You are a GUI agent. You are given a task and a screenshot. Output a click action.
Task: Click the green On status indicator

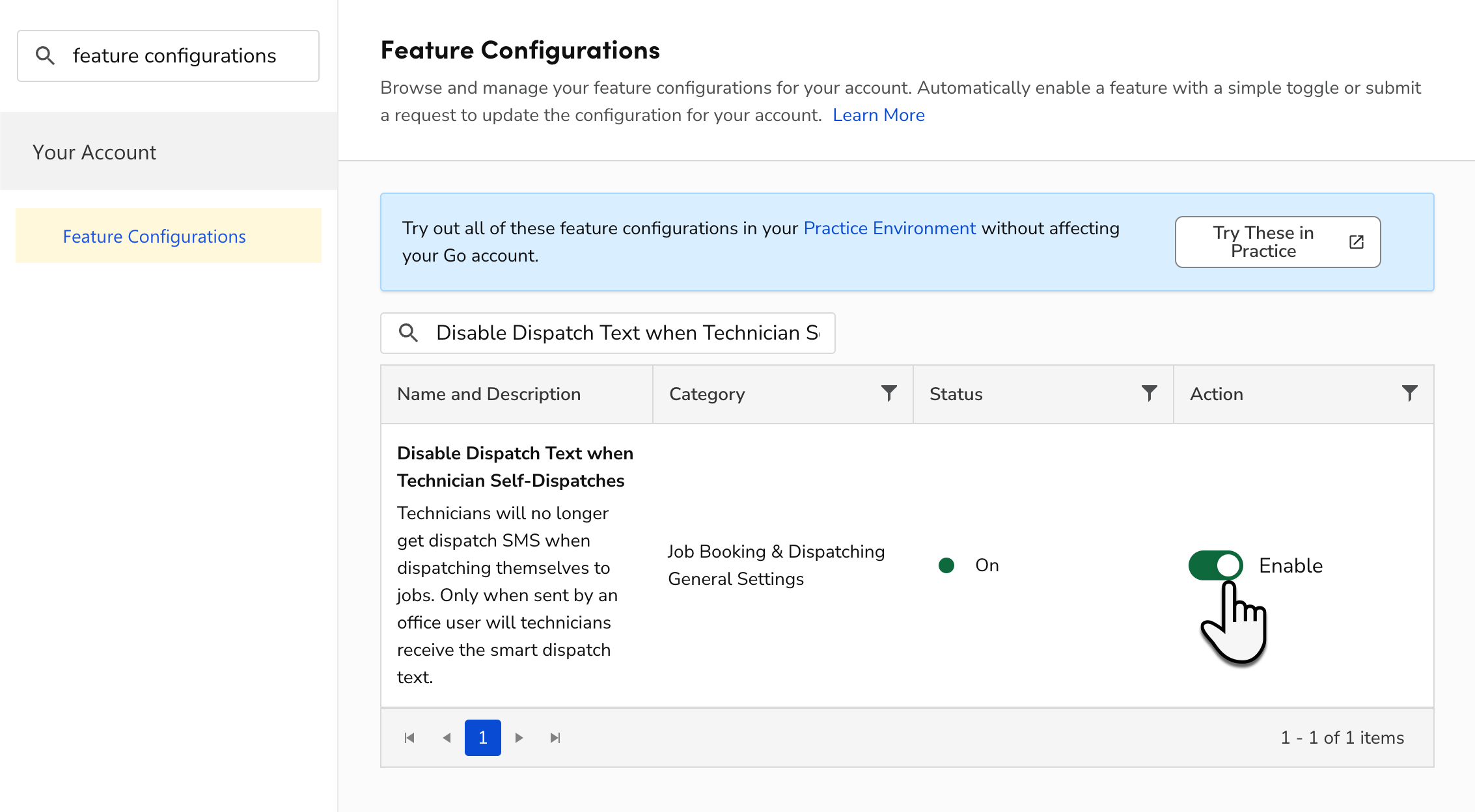pos(948,565)
